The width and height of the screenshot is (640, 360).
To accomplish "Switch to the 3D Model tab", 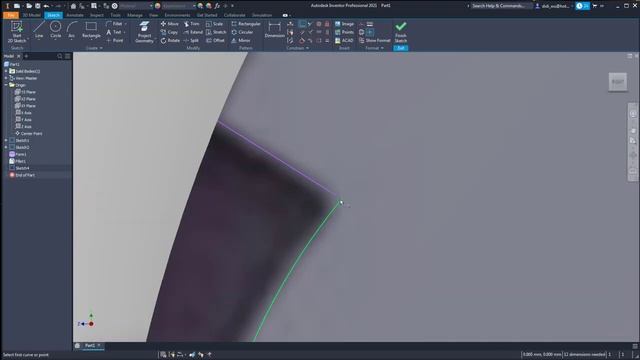I will (31, 15).
